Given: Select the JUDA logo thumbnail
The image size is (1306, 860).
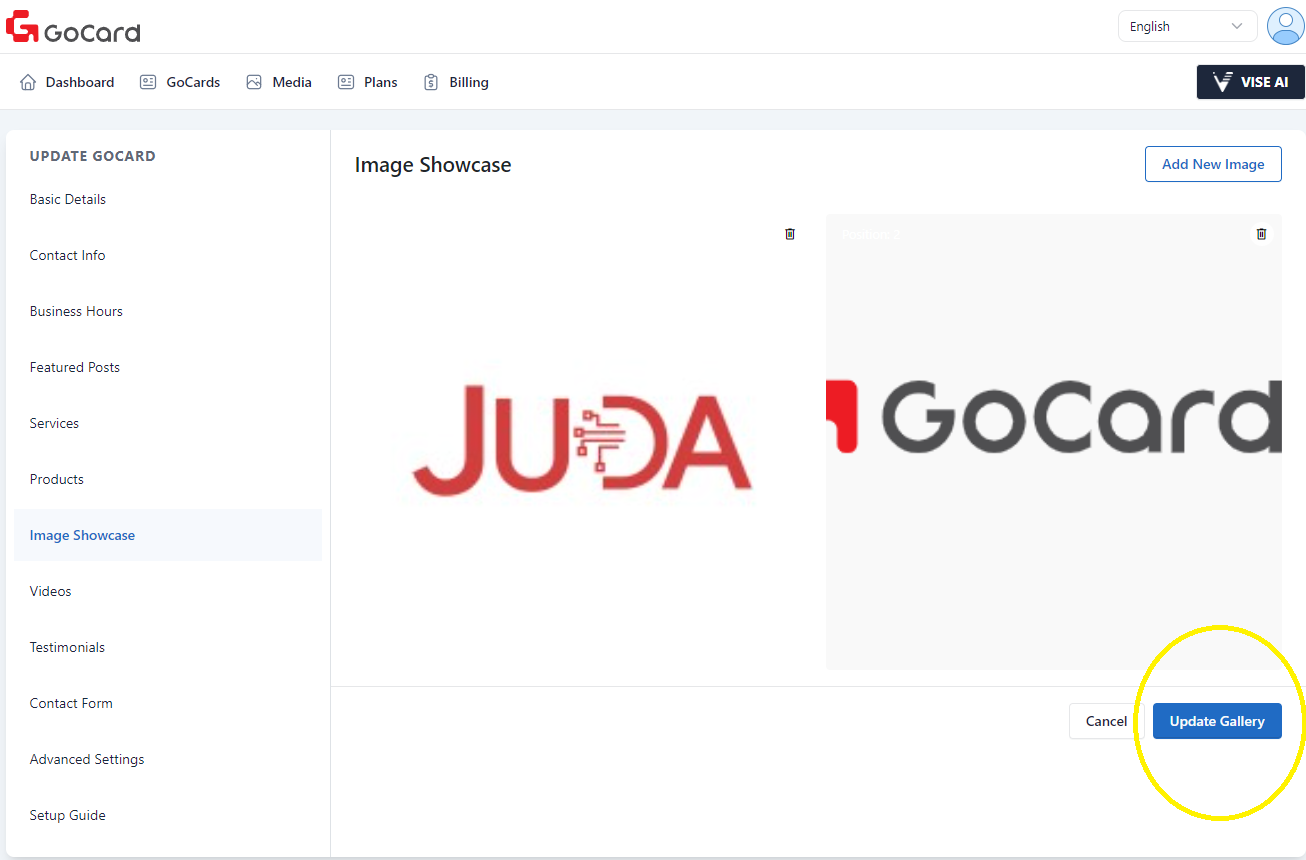Looking at the screenshot, I should pyautogui.click(x=581, y=442).
